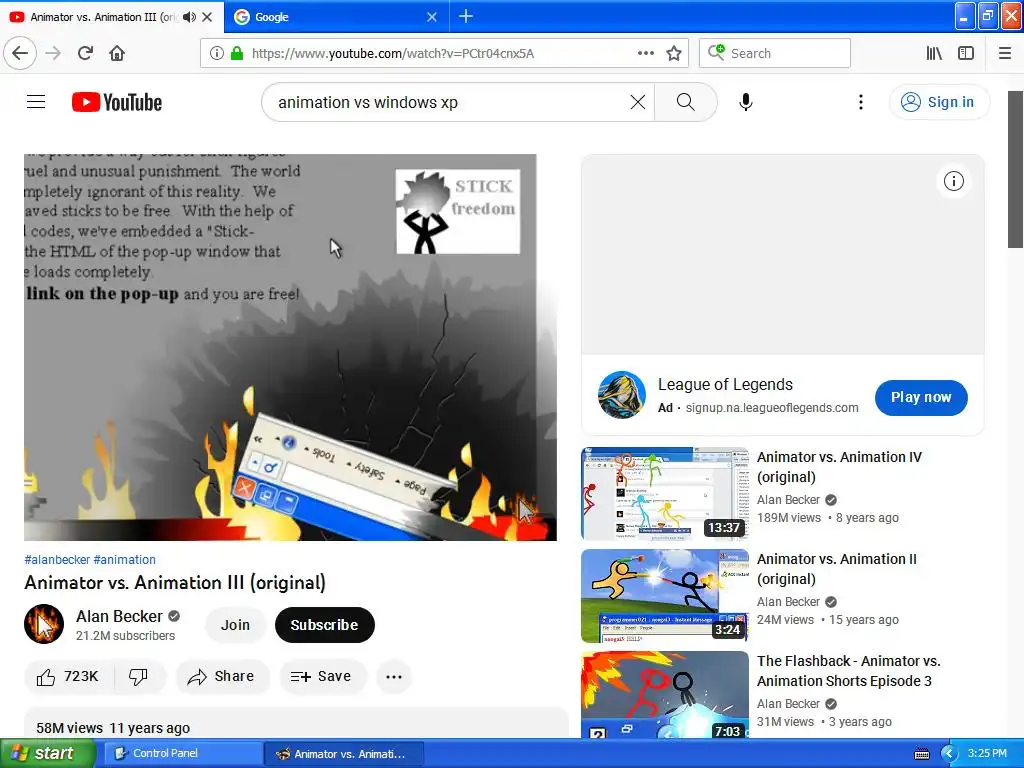Click the keyboard tray icon
Image resolution: width=1024 pixels, height=768 pixels.
click(x=921, y=754)
